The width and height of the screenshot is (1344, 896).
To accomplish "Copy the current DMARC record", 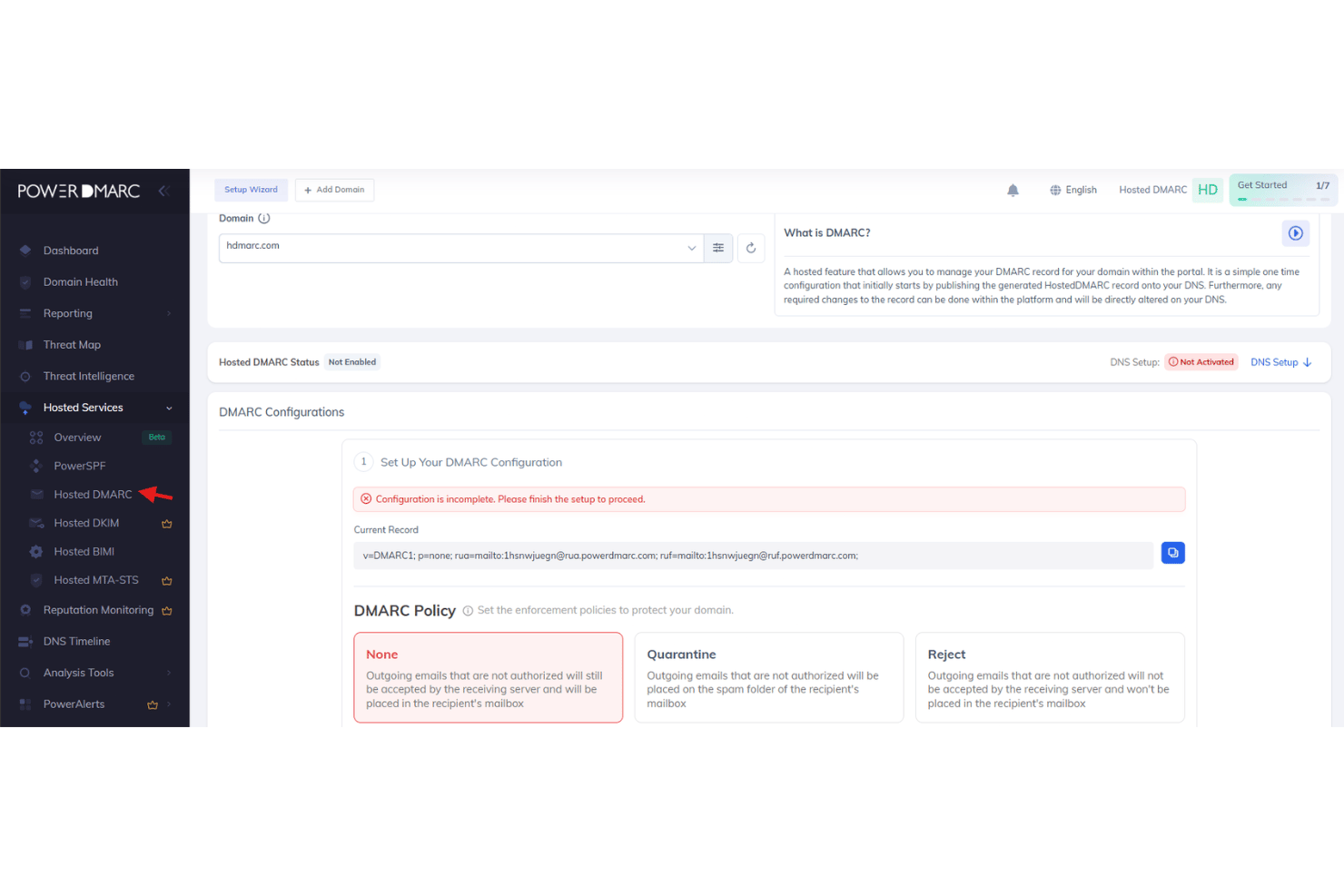I will coord(1173,553).
